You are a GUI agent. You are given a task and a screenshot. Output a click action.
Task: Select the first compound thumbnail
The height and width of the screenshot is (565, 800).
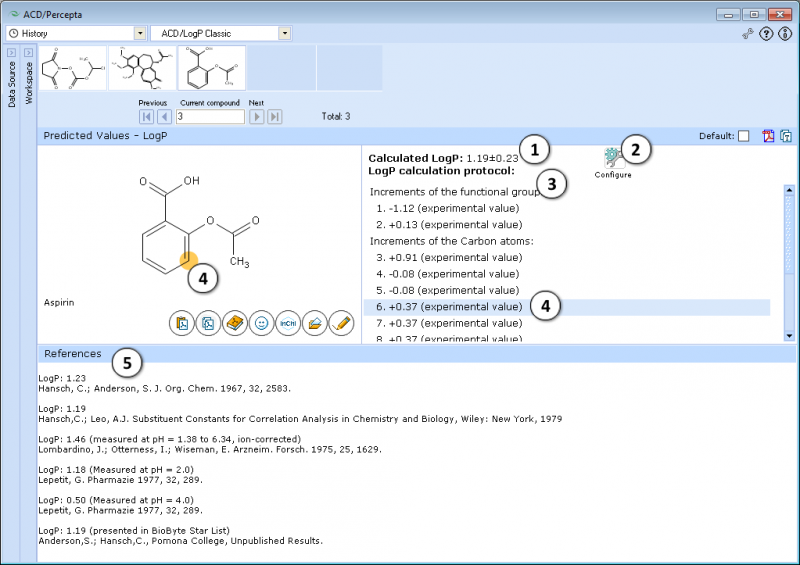[72, 68]
